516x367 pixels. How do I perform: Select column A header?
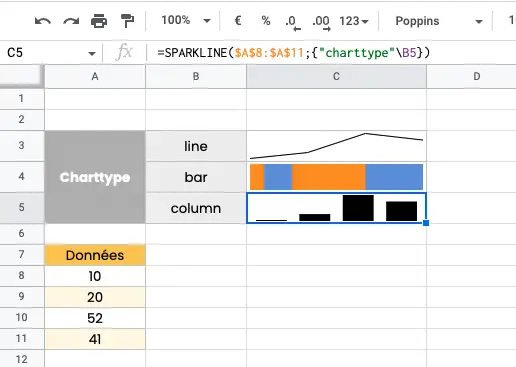(x=95, y=77)
